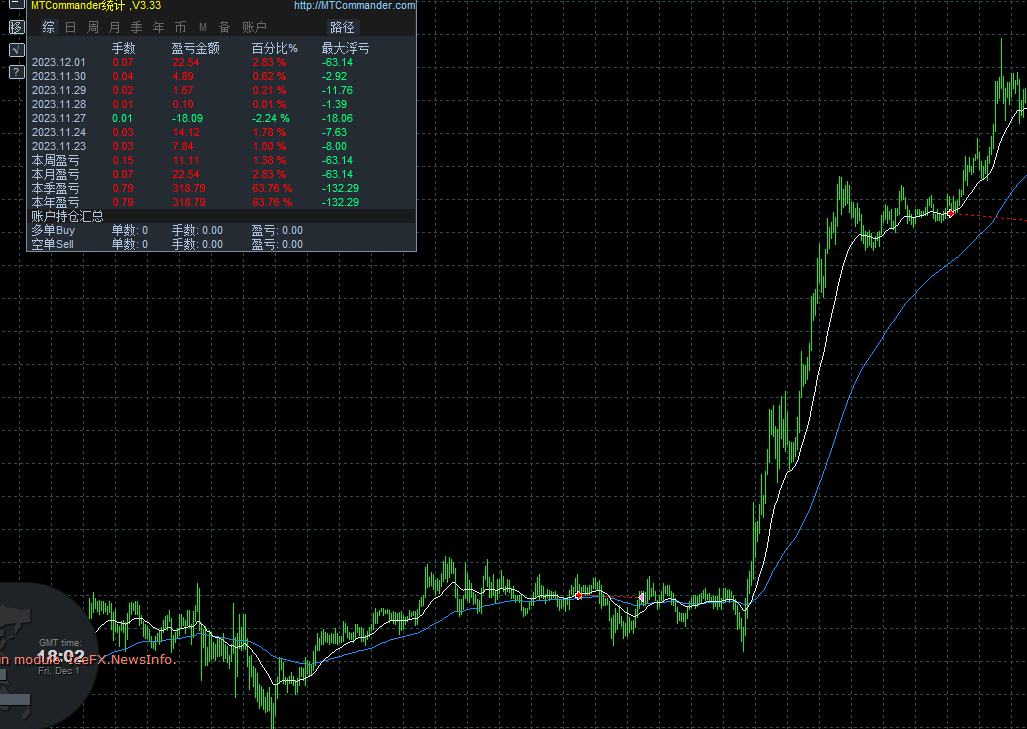Switch to the 备 tab

pos(225,27)
